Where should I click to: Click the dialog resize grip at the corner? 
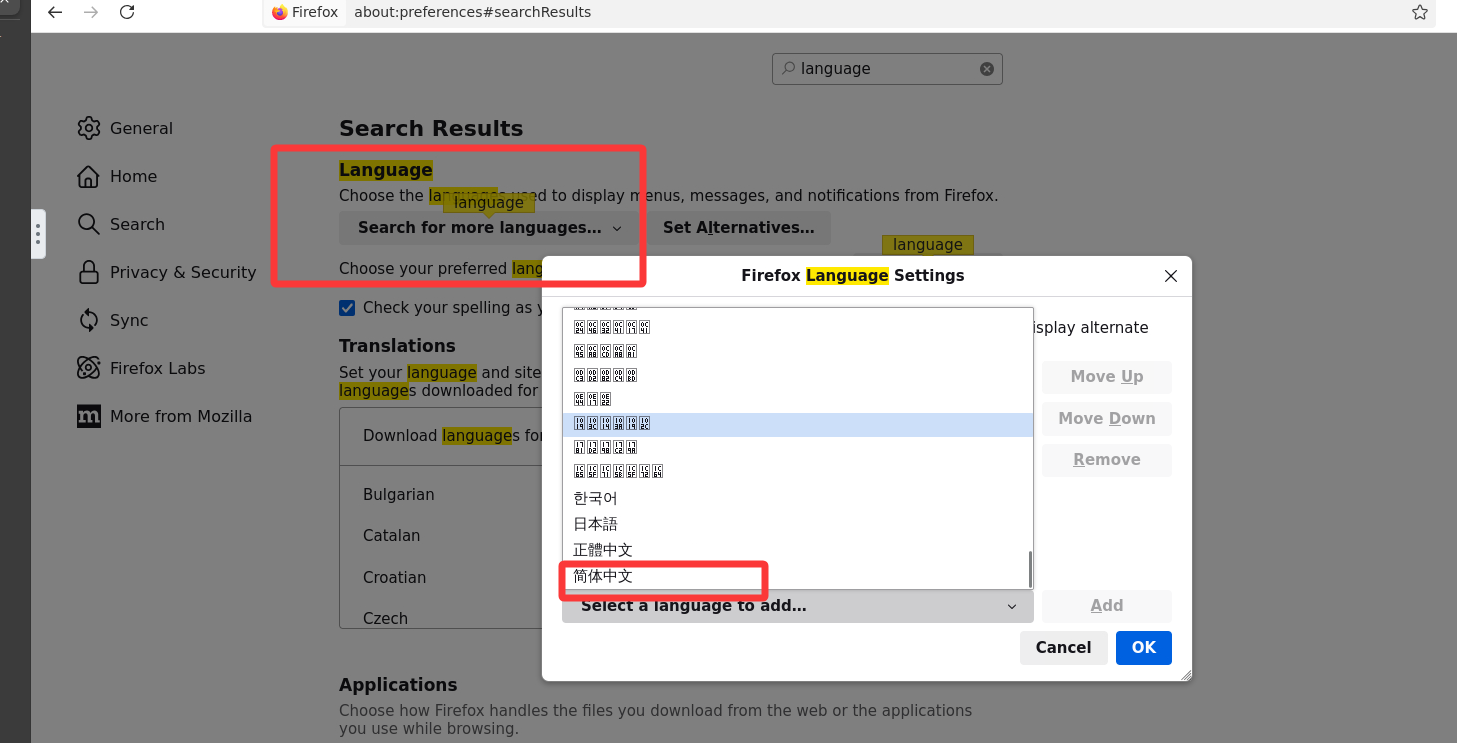click(1186, 675)
